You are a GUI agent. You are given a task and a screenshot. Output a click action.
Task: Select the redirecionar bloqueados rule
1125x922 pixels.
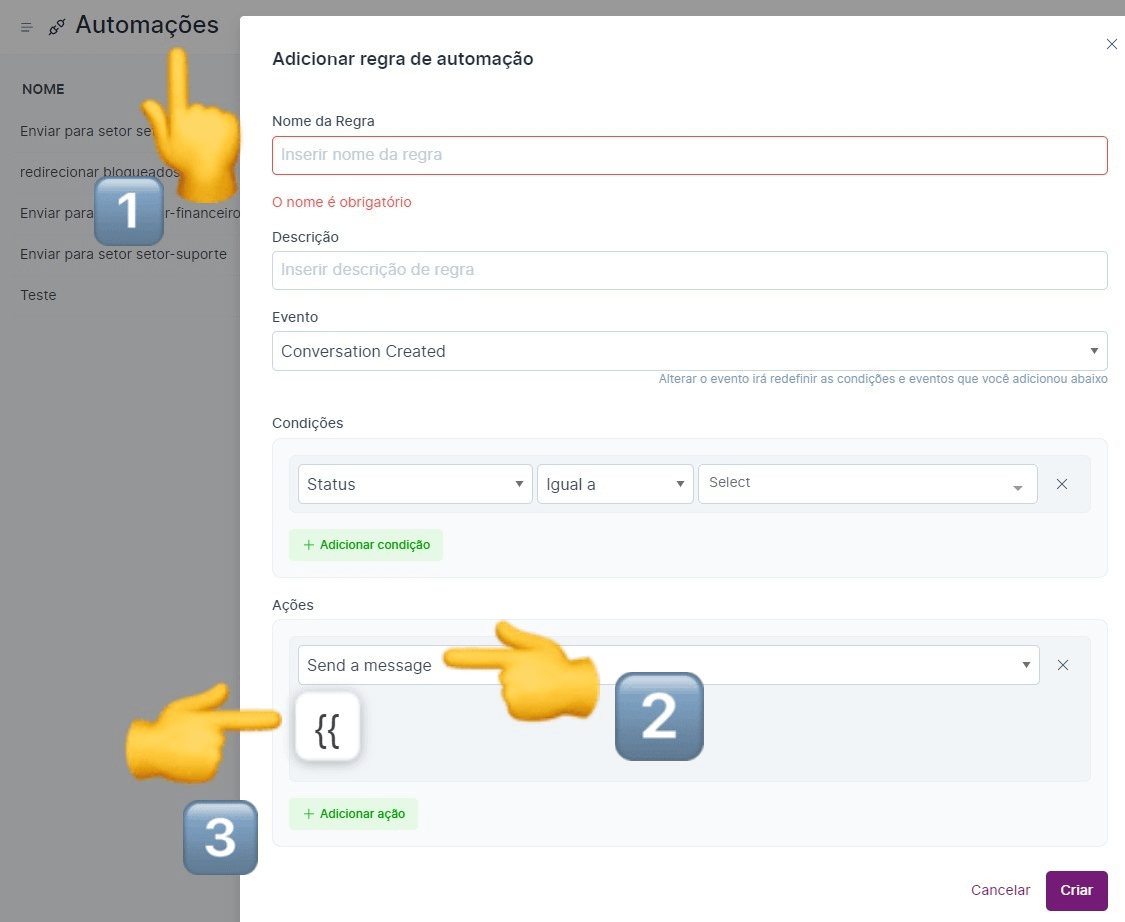coord(99,172)
